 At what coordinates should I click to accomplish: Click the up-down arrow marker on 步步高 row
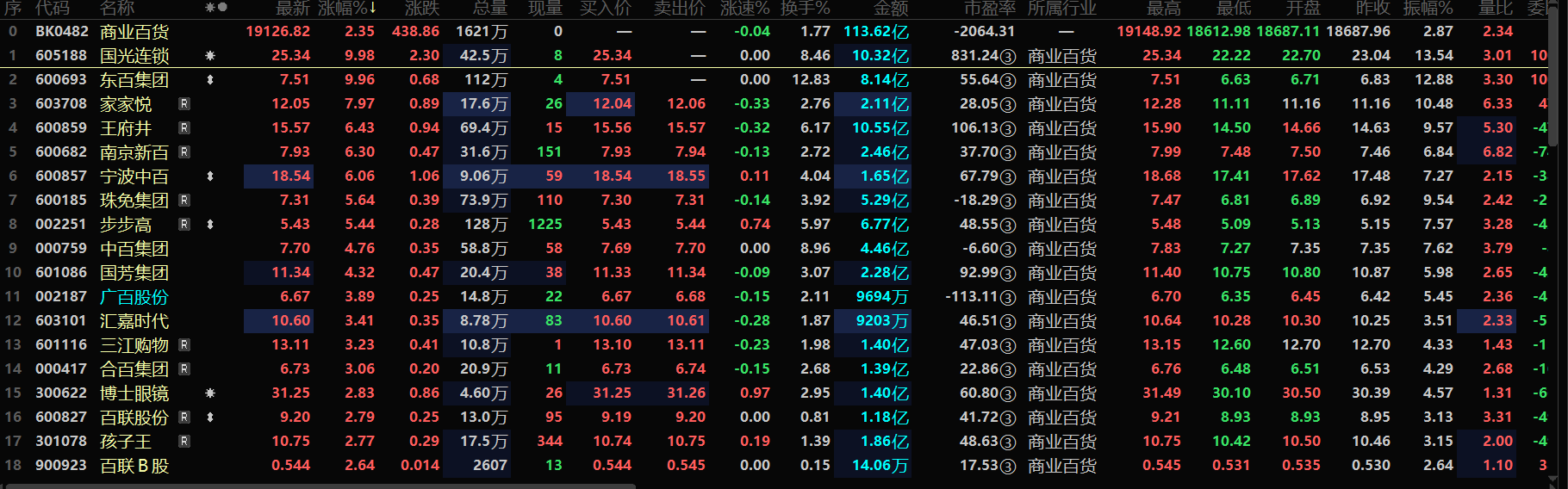click(x=210, y=224)
